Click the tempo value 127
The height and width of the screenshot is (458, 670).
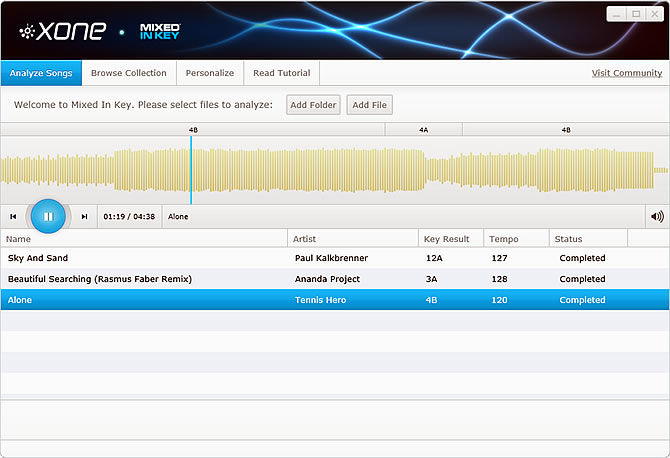click(x=500, y=258)
